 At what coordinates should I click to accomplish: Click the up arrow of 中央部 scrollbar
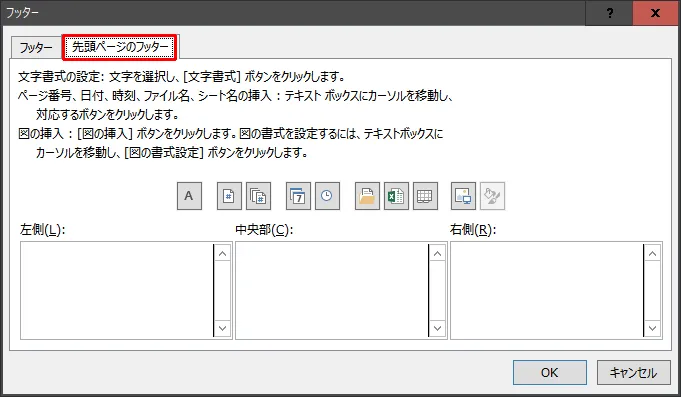(x=437, y=253)
